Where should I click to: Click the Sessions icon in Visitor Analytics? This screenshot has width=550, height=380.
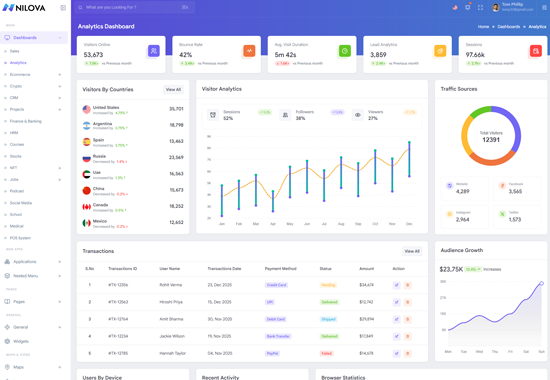pyautogui.click(x=213, y=115)
